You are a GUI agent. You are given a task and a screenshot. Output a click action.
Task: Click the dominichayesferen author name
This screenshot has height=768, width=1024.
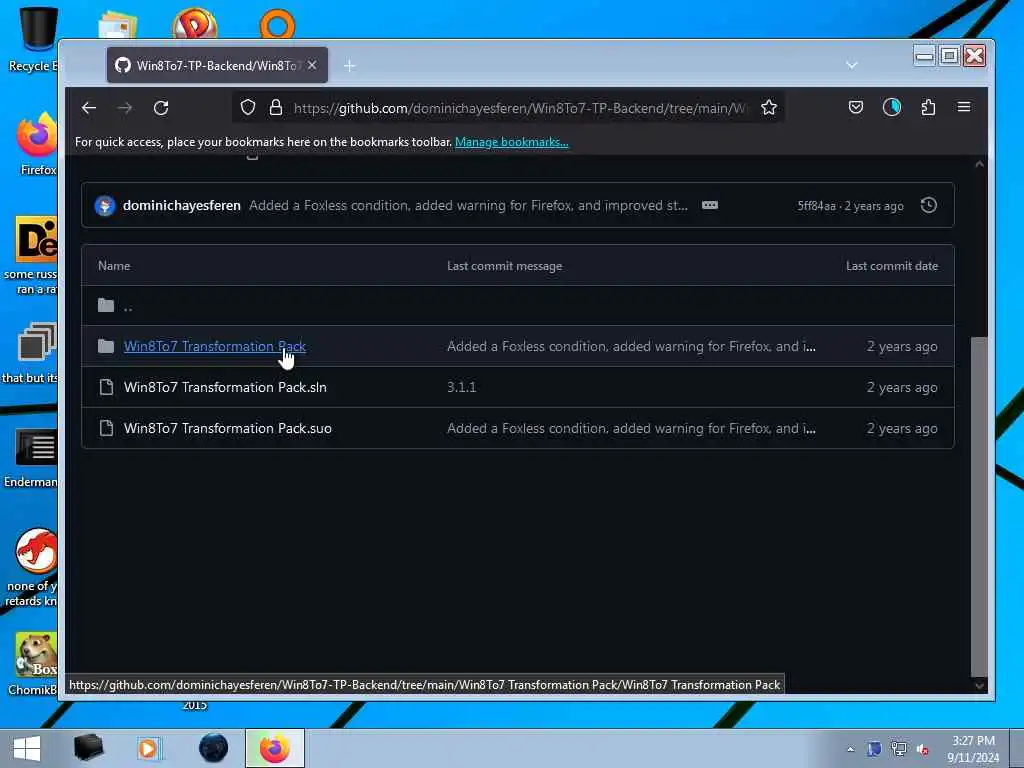point(182,205)
